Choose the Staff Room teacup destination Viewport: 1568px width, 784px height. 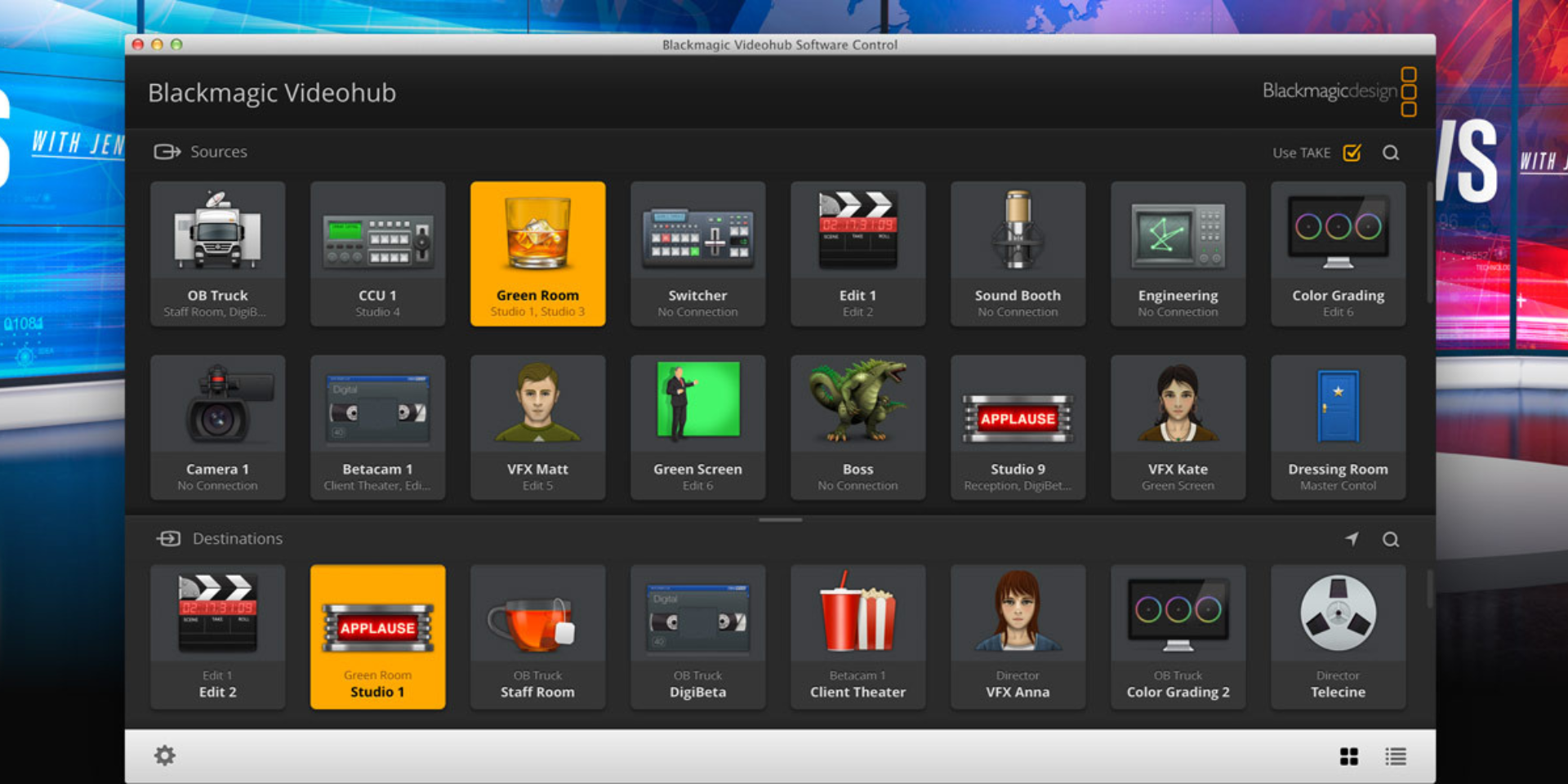tap(537, 637)
